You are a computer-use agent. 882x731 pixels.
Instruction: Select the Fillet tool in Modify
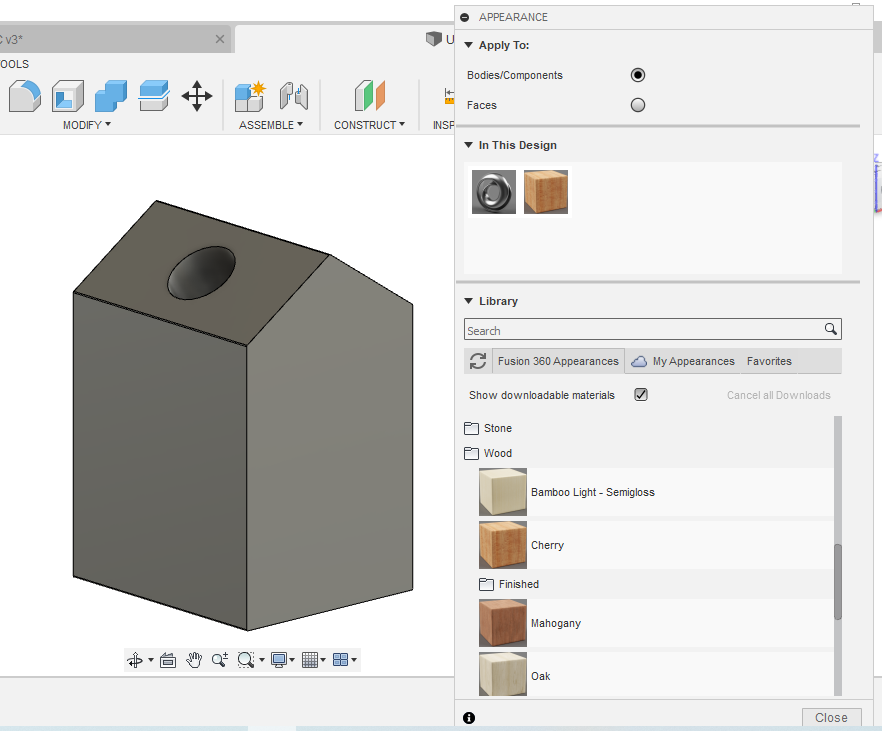[25, 97]
